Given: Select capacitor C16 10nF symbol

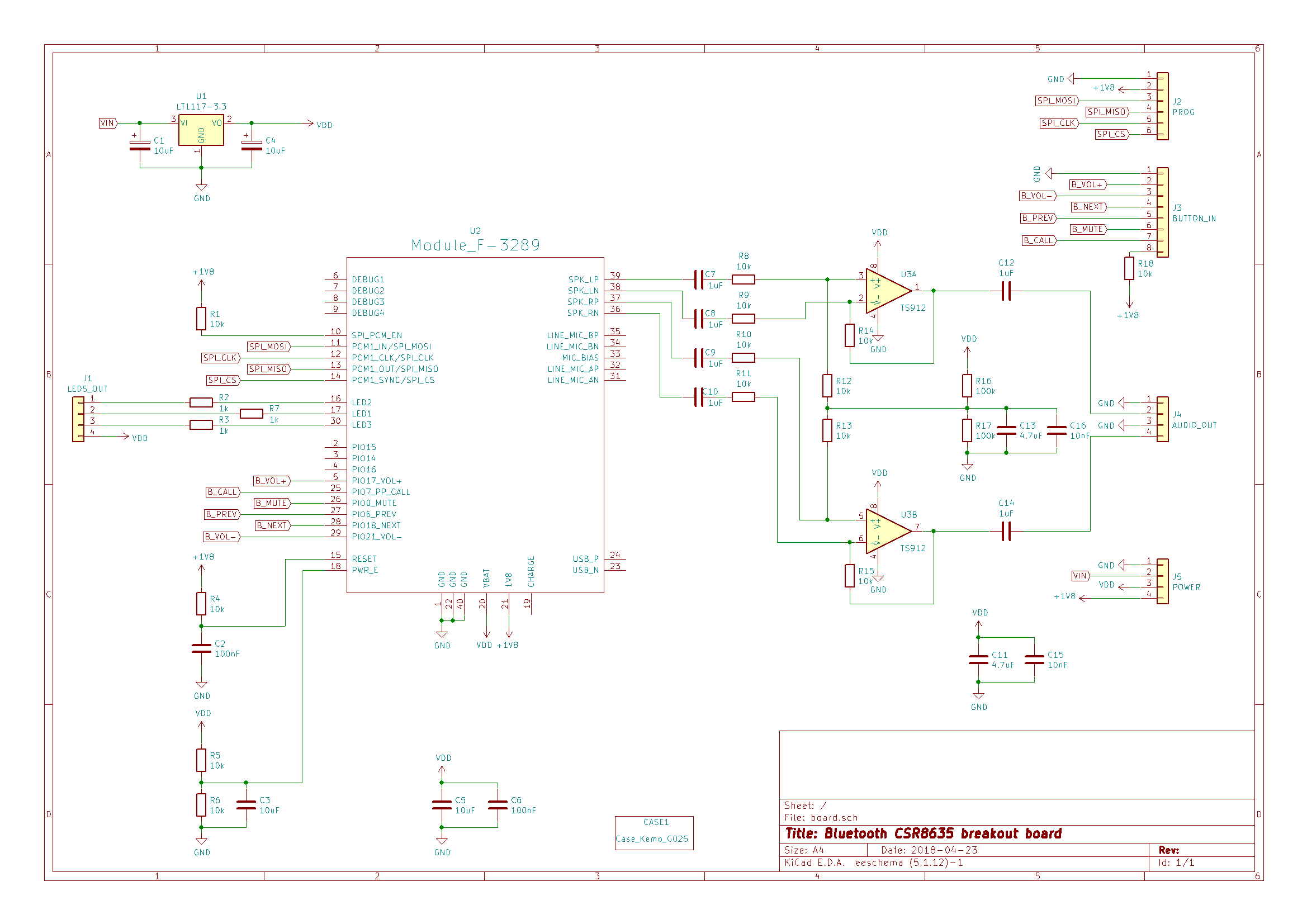Looking at the screenshot, I should point(1057,430).
